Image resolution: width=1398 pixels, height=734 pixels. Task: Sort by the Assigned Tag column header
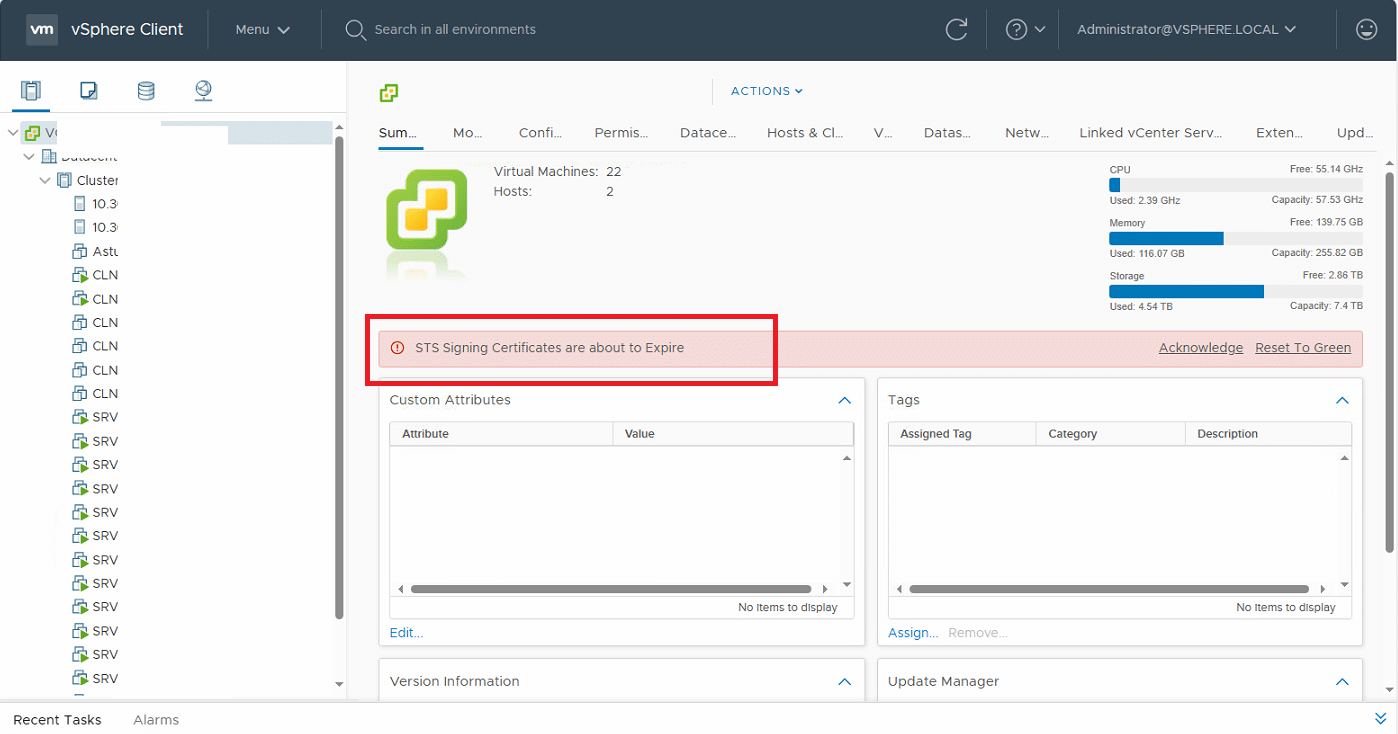[x=962, y=434]
